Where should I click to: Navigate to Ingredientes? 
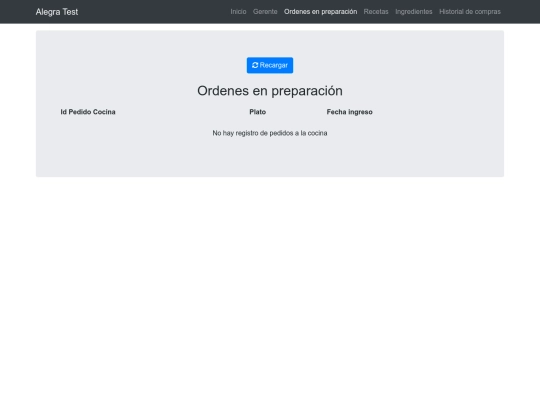point(414,12)
